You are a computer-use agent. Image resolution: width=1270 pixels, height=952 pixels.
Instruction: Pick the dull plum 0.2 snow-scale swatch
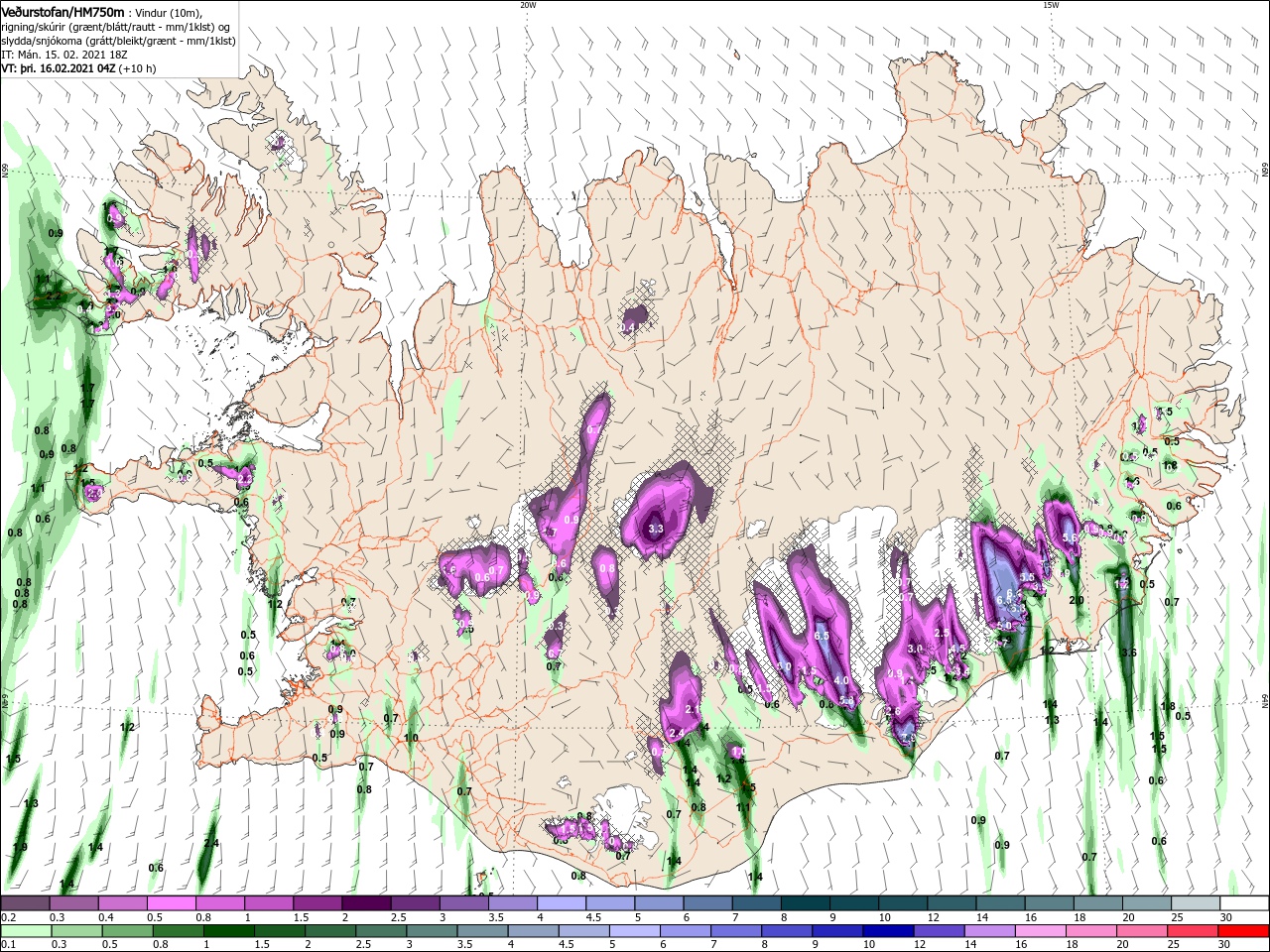click(x=26, y=902)
